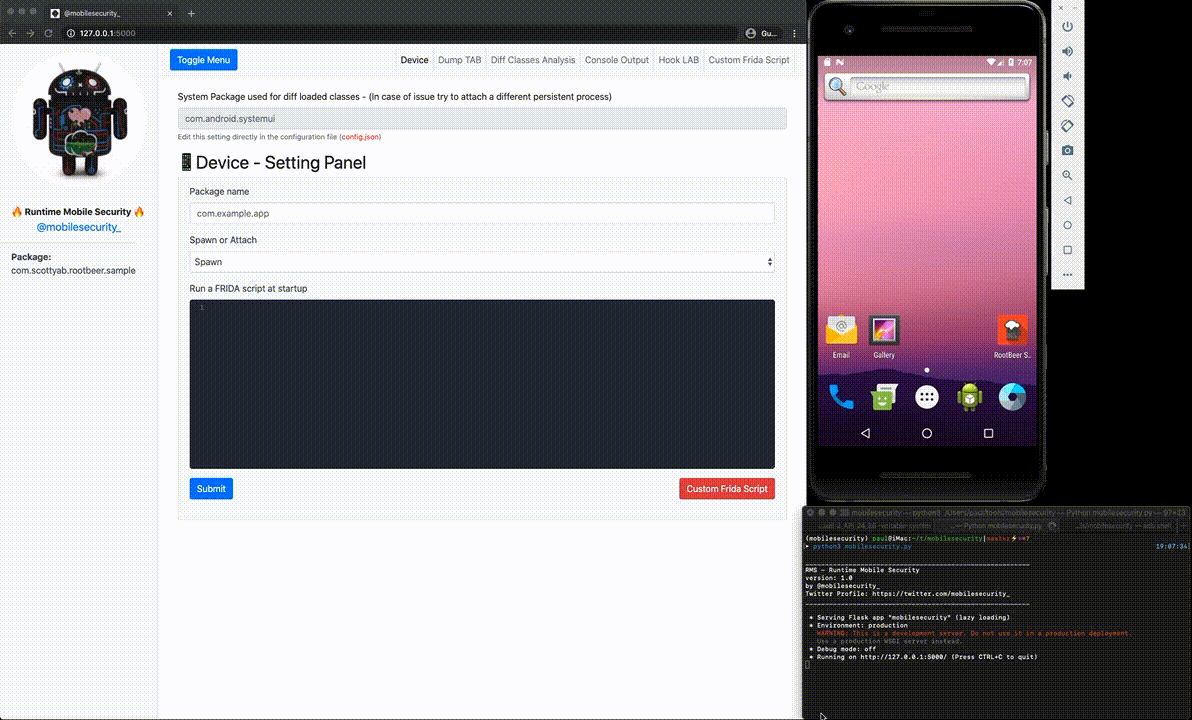Select the zoom magnifier on emulator toolbar
1192x720 pixels.
pyautogui.click(x=1067, y=175)
